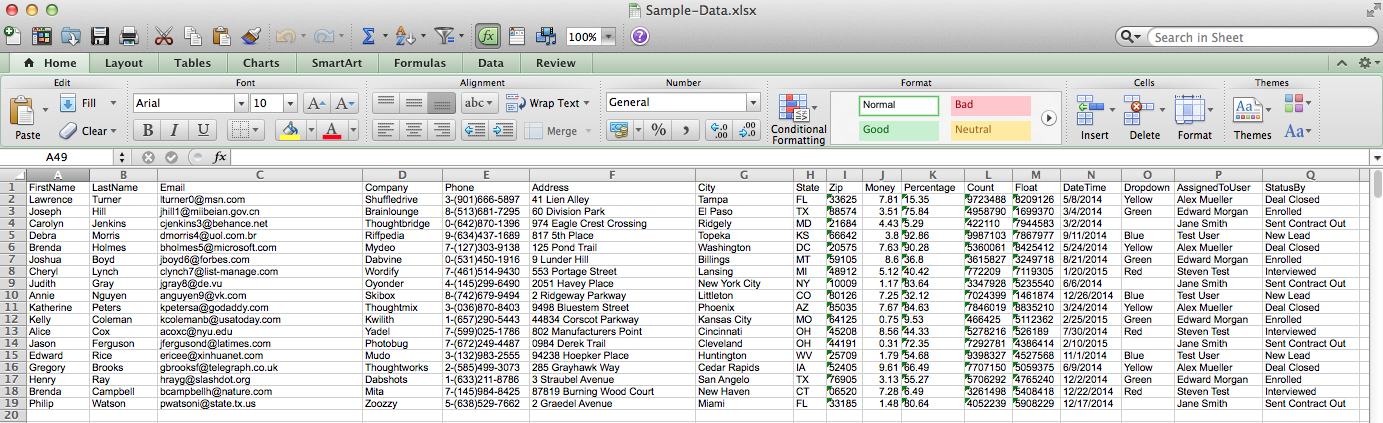Click the Delete cells icon
This screenshot has width=1383, height=423.
[x=1140, y=109]
